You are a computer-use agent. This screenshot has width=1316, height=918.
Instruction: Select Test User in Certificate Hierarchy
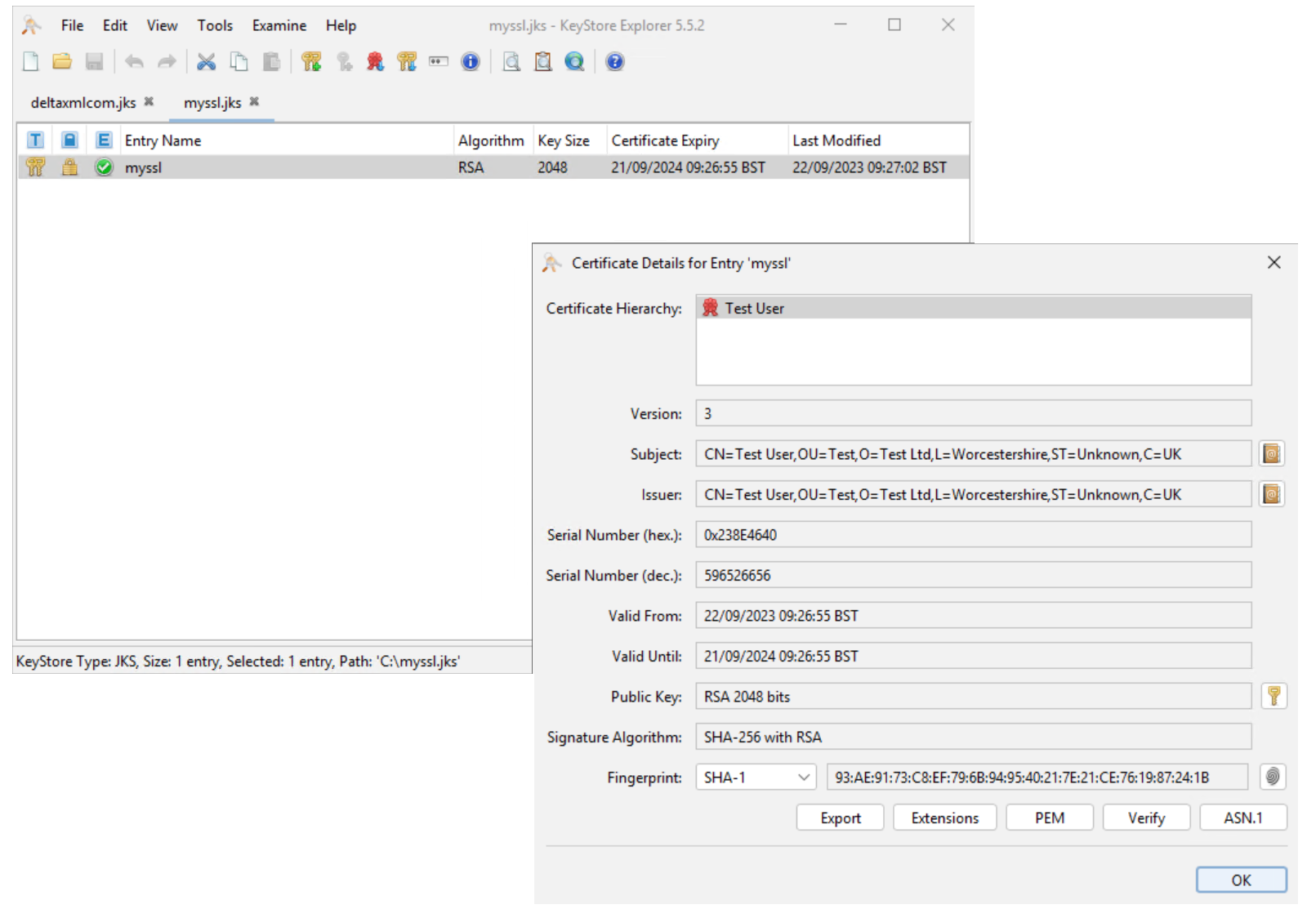tap(754, 309)
